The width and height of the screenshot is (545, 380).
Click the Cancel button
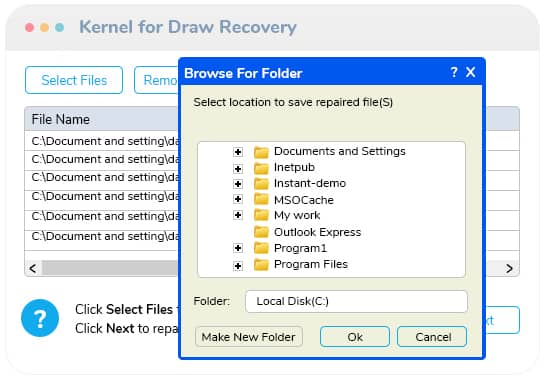click(x=432, y=337)
